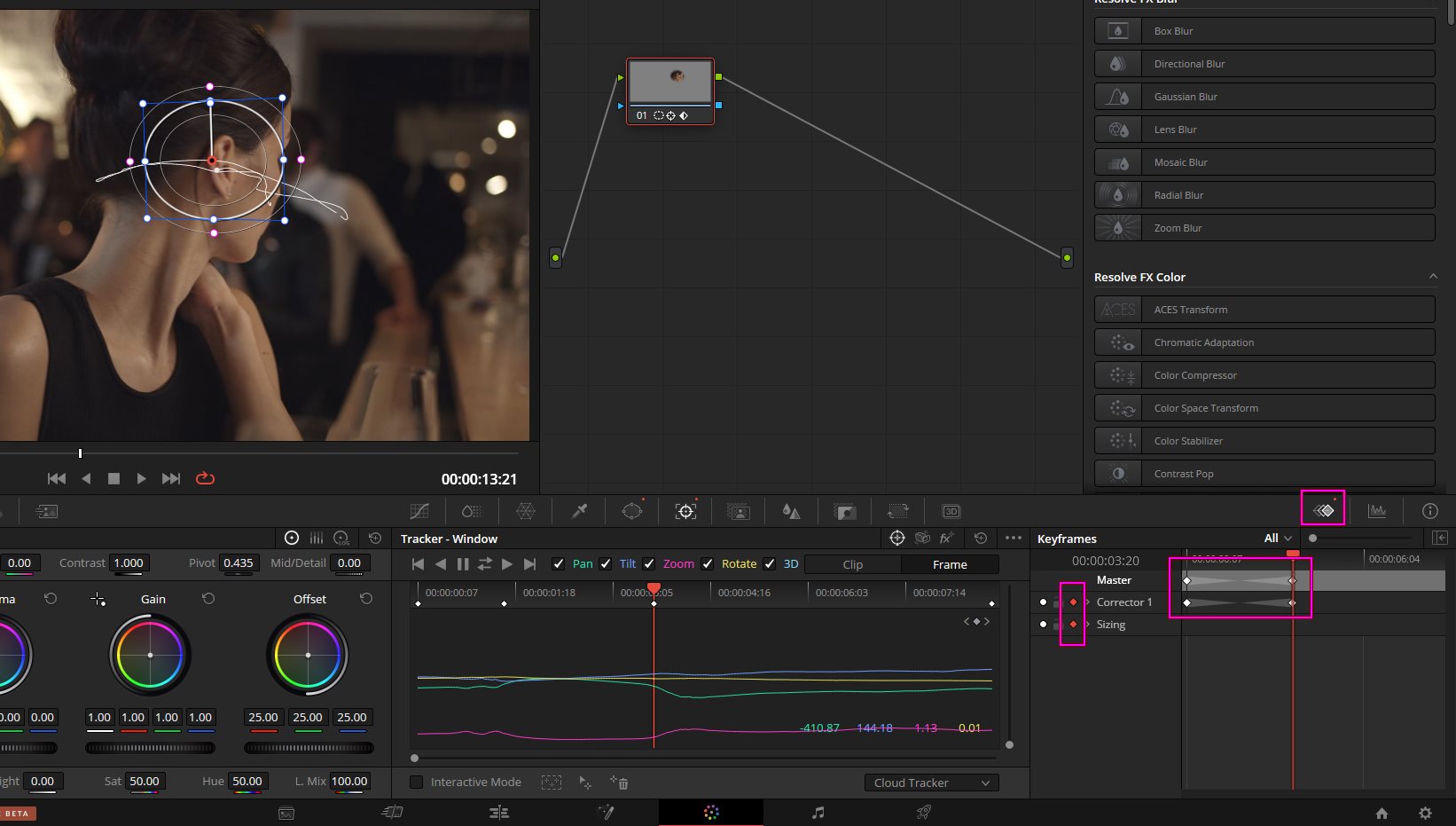Collapse Resolve FX Color section
1456x826 pixels.
(1433, 277)
